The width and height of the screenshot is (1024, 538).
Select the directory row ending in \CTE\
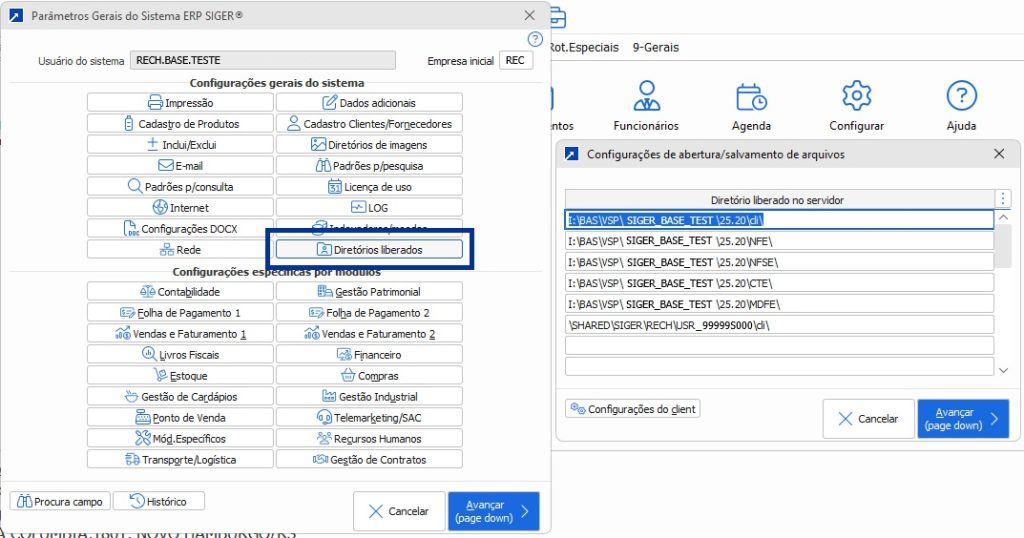point(779,283)
